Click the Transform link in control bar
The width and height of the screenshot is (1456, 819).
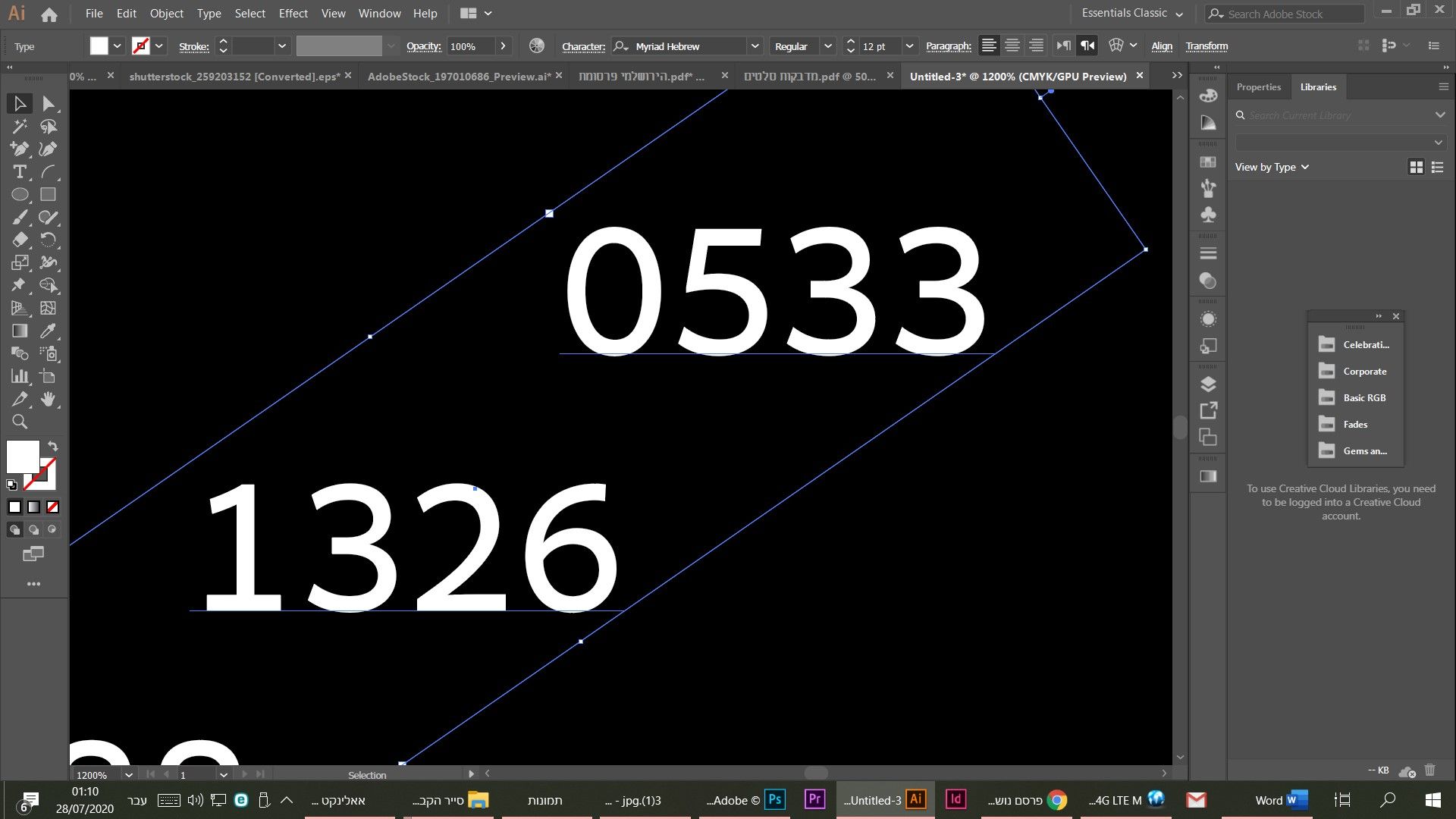tap(1207, 46)
